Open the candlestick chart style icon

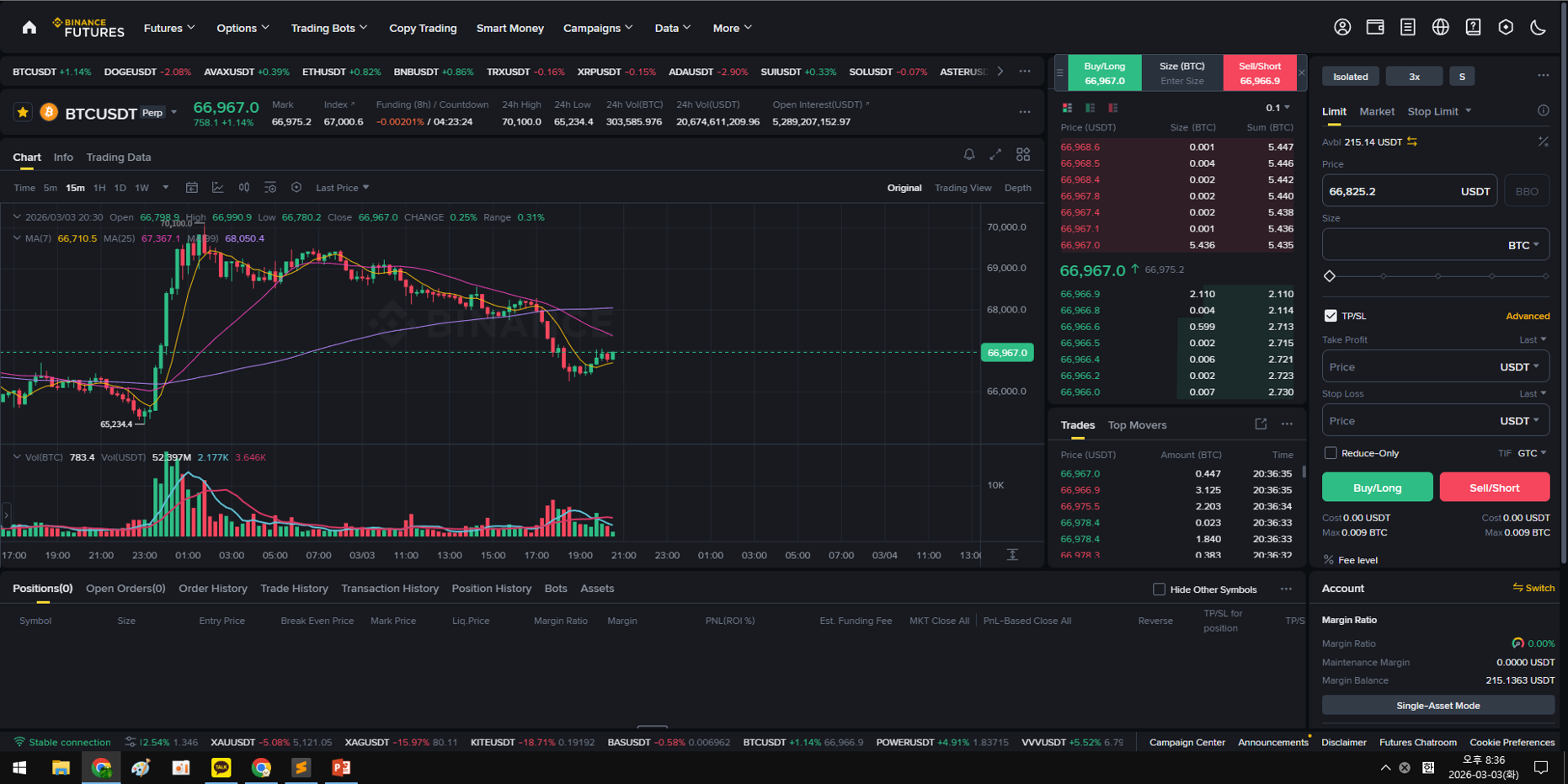tap(244, 188)
